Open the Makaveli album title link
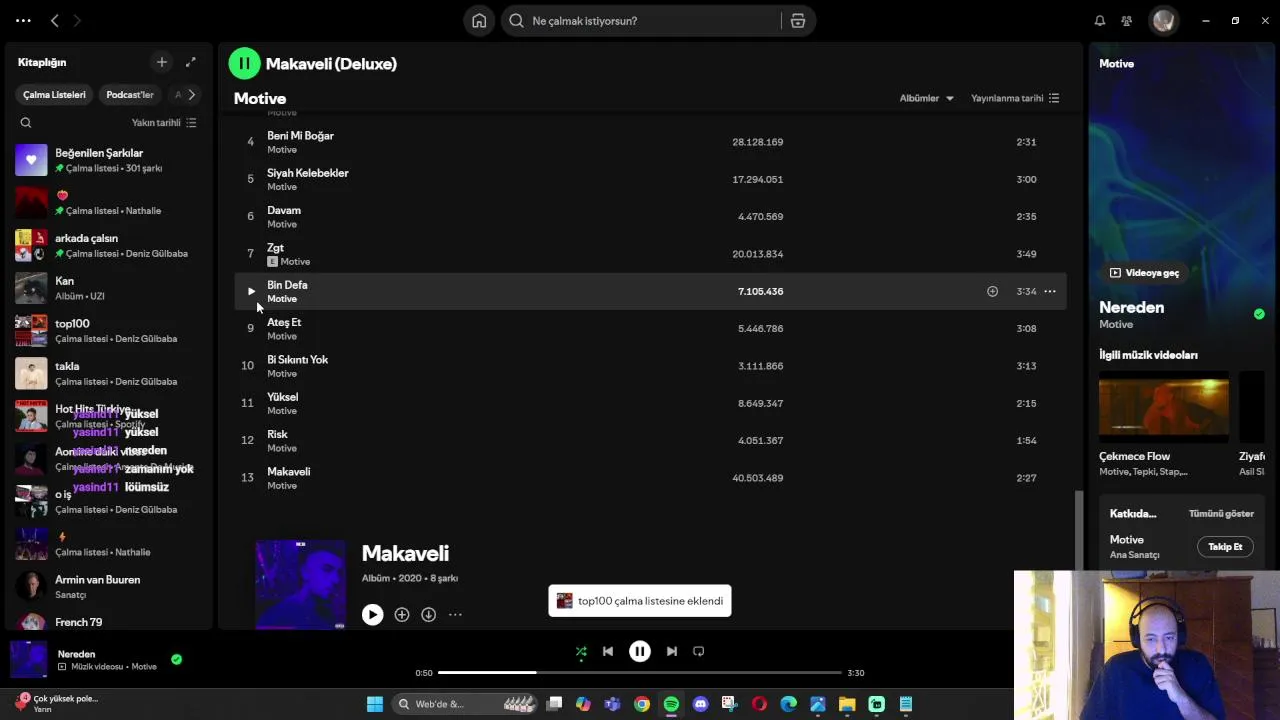The width and height of the screenshot is (1280, 720). (405, 554)
